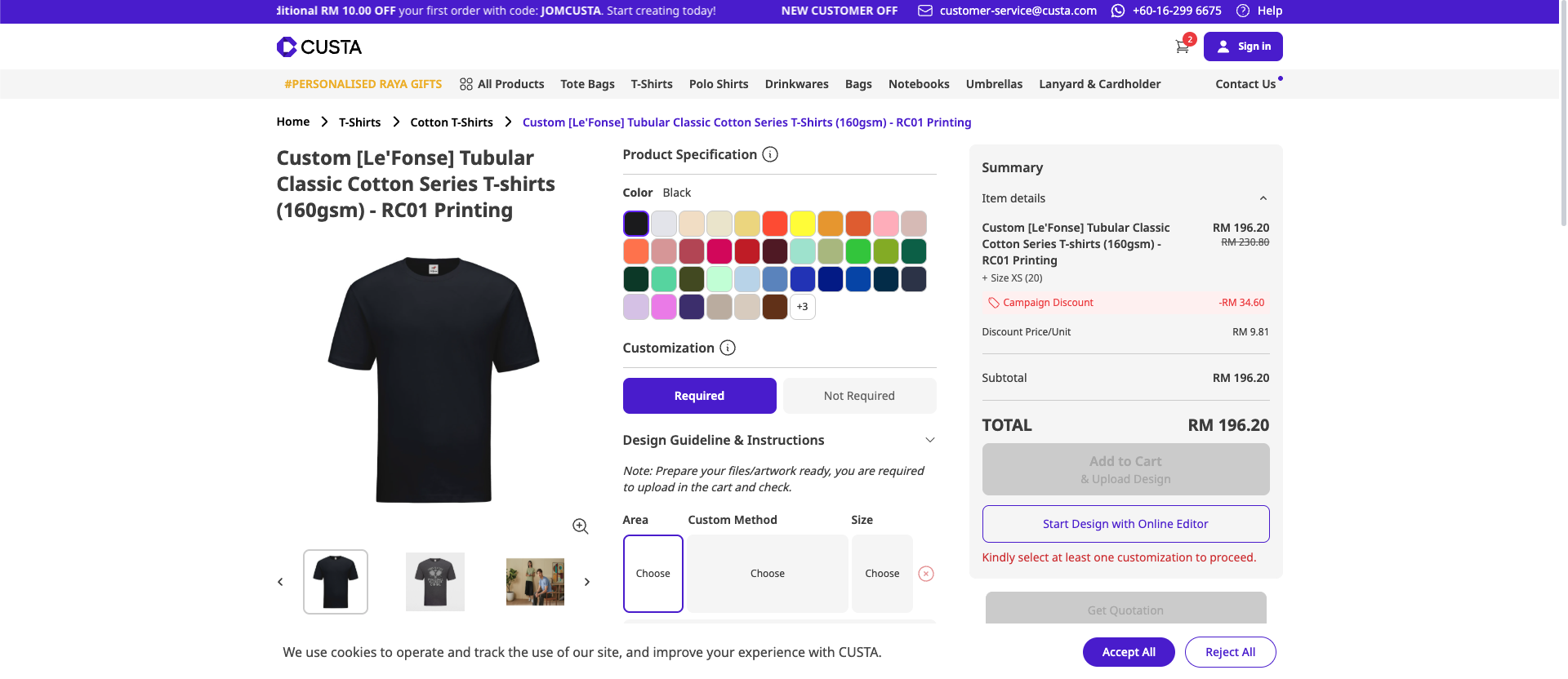Click Start Design with Online Editor

[1125, 524]
